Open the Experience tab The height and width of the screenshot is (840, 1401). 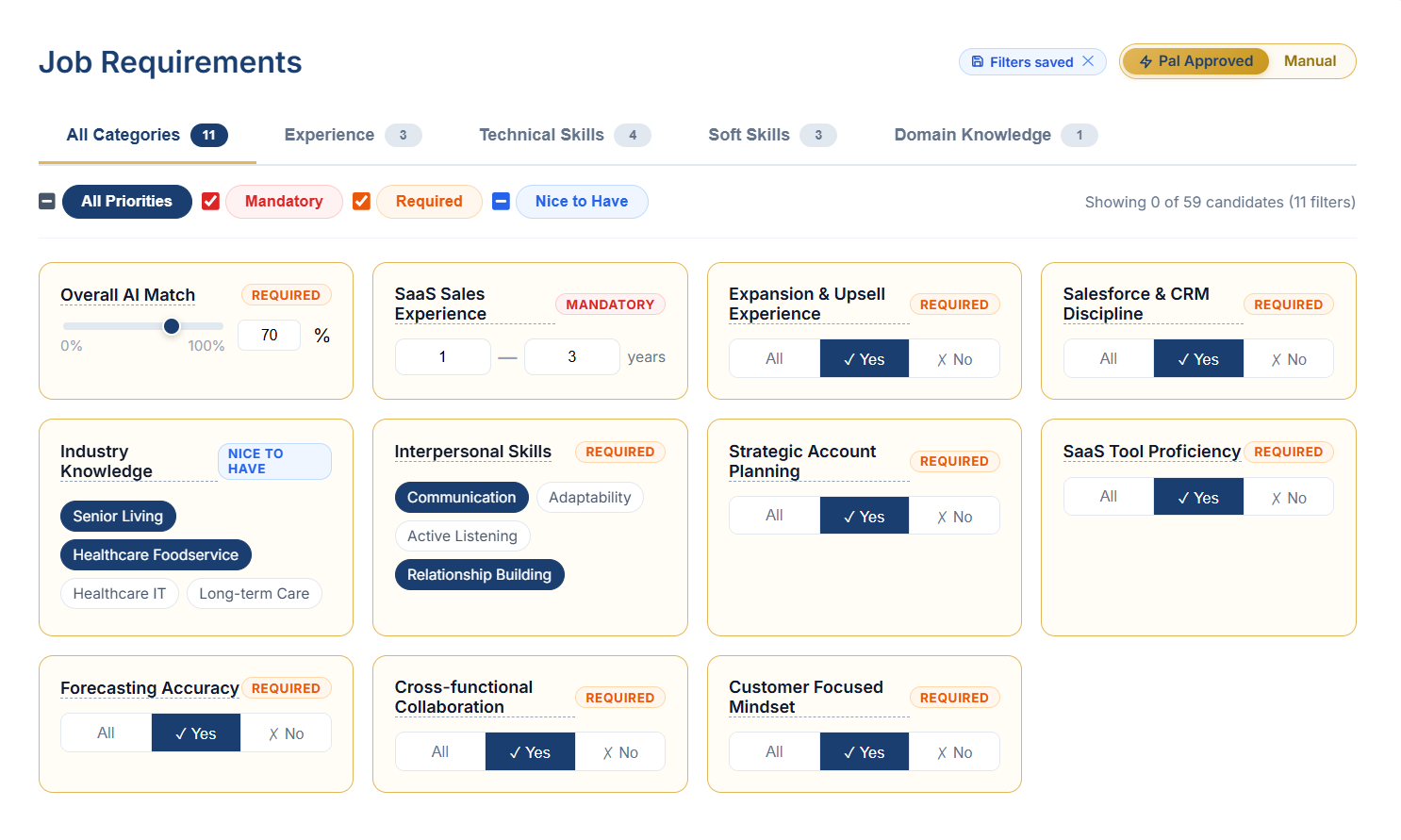pyautogui.click(x=353, y=135)
